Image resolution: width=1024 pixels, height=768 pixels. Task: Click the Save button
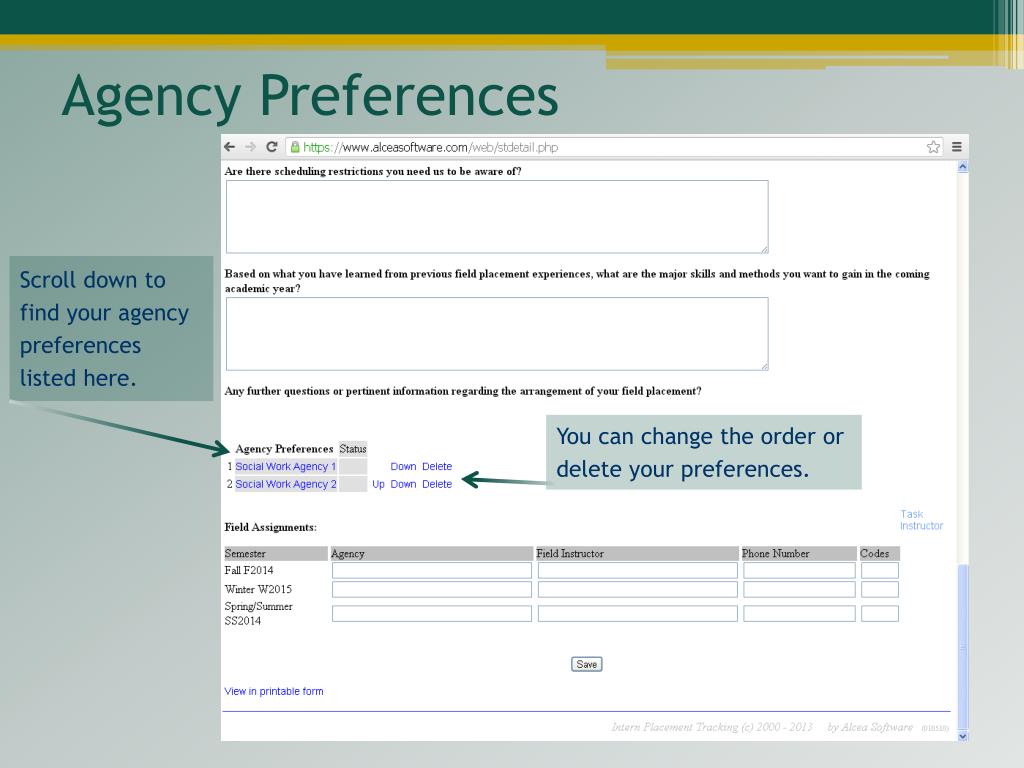pyautogui.click(x=586, y=664)
